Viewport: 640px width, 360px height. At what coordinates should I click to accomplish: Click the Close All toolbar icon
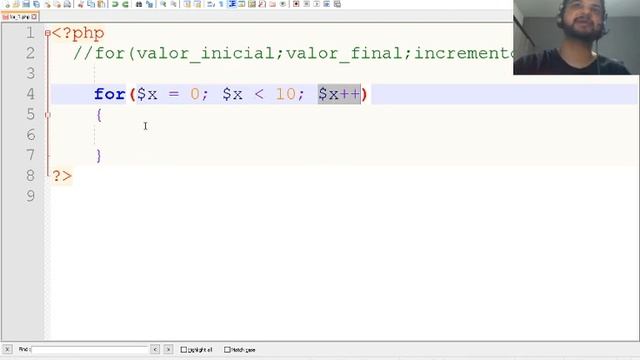[x=58, y=4]
